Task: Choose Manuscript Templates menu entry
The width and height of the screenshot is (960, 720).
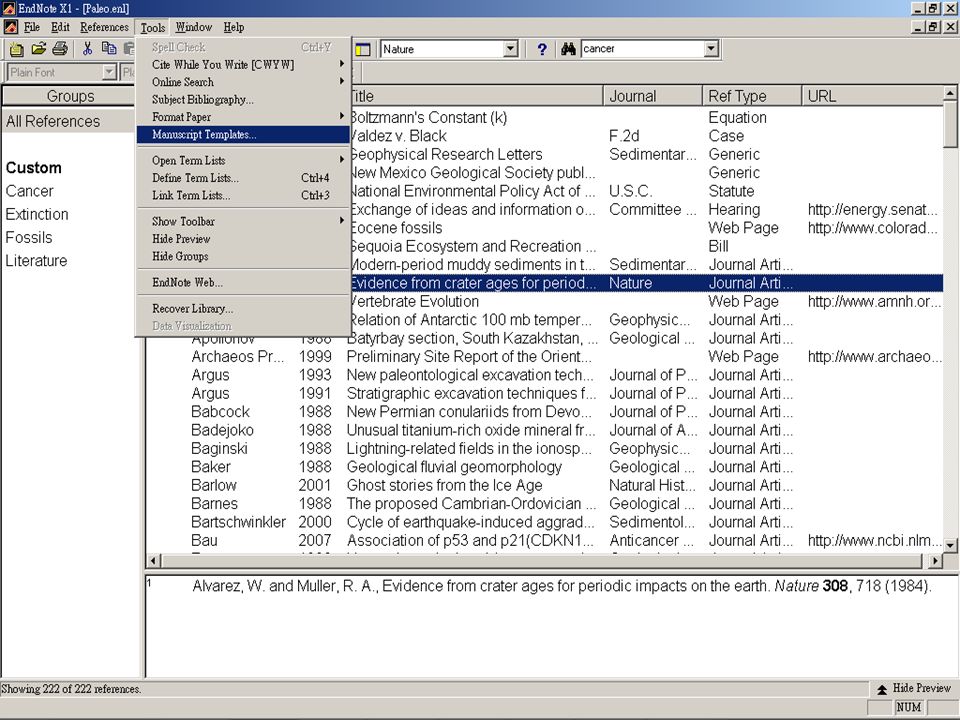Action: (243, 135)
